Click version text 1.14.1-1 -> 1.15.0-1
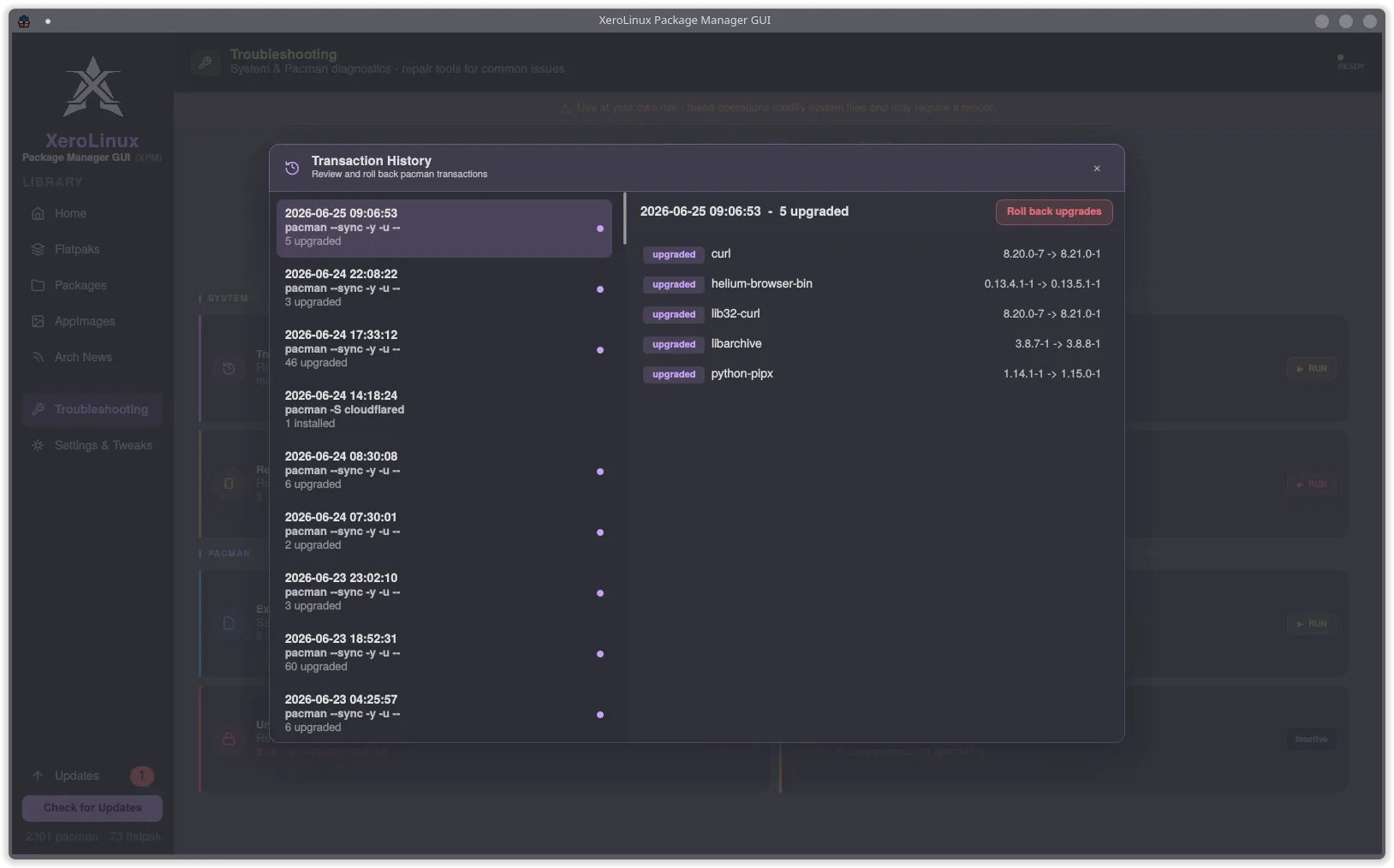Screen dimensions: 1394x868 click(1051, 374)
